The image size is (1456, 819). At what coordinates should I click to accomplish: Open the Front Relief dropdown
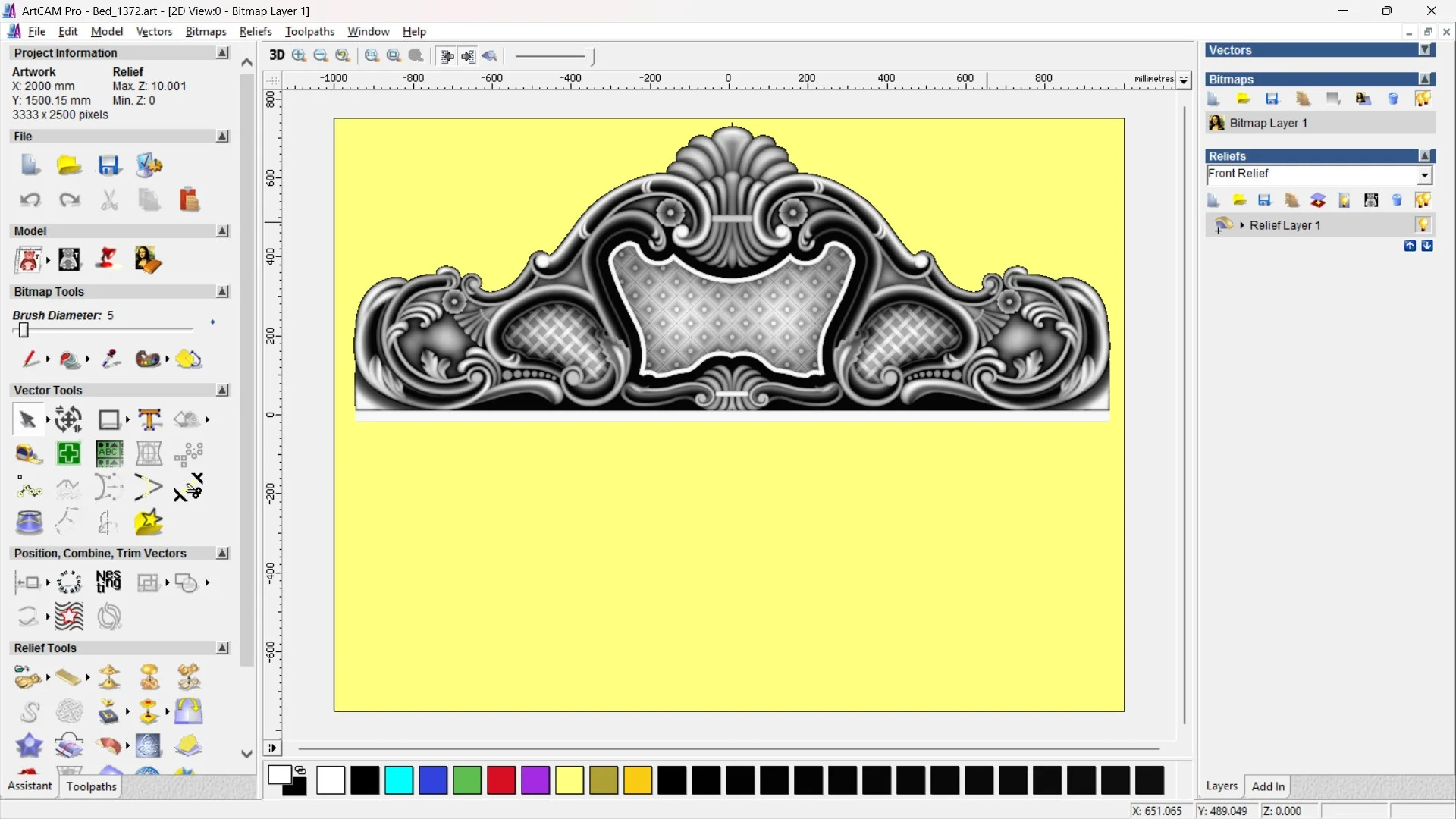pyautogui.click(x=1424, y=175)
